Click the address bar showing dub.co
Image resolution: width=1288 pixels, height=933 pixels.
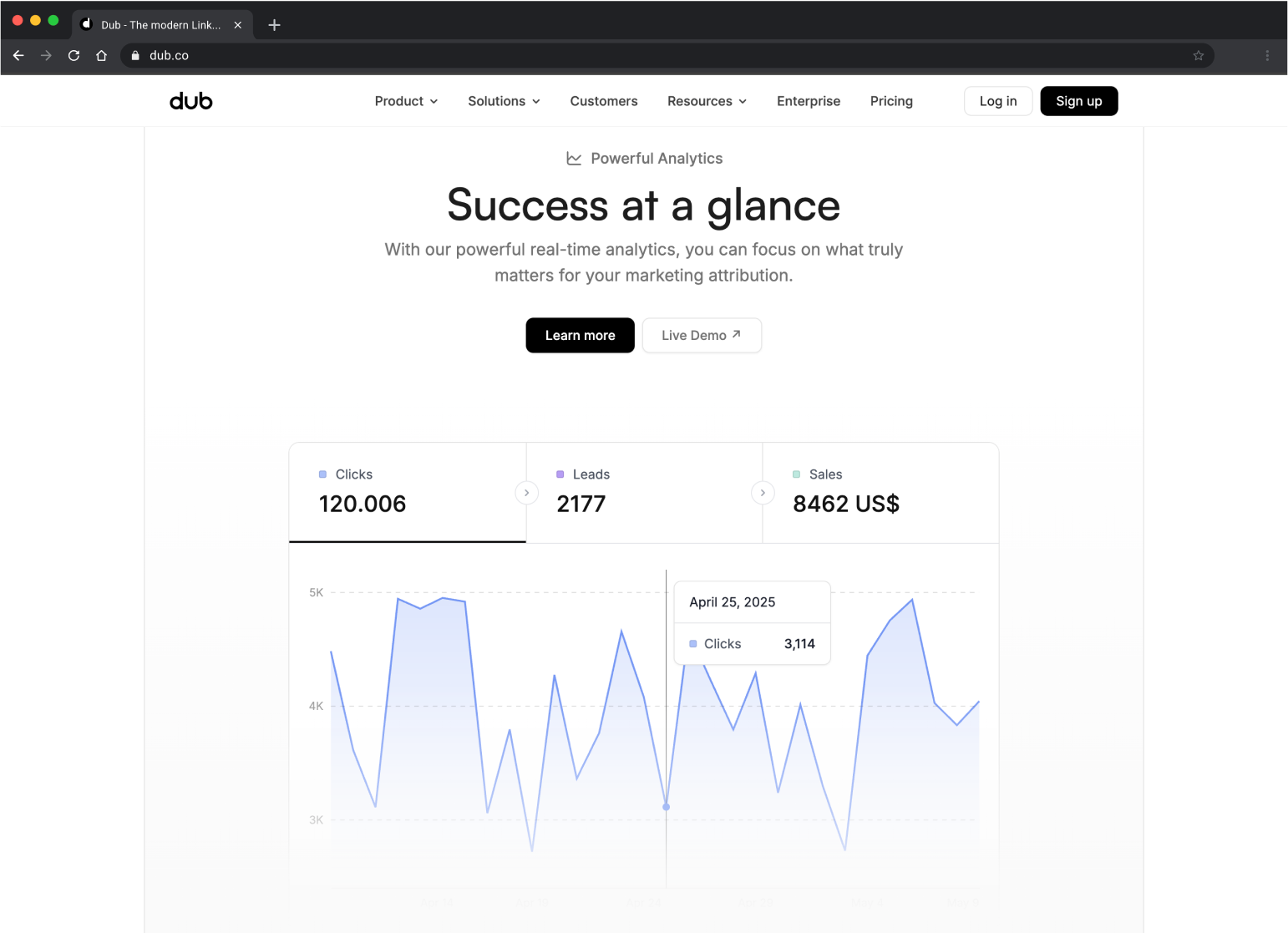click(x=585, y=55)
